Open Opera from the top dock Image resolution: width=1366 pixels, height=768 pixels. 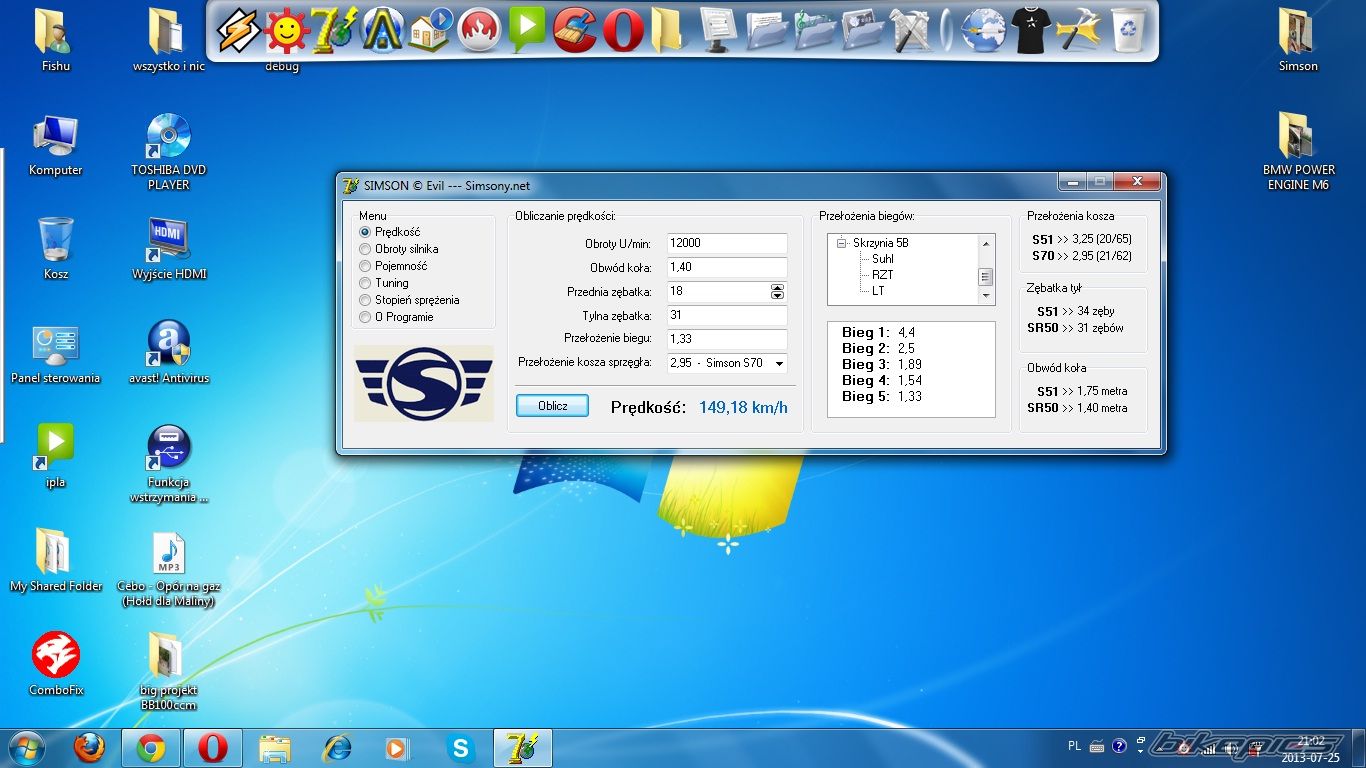(x=623, y=30)
